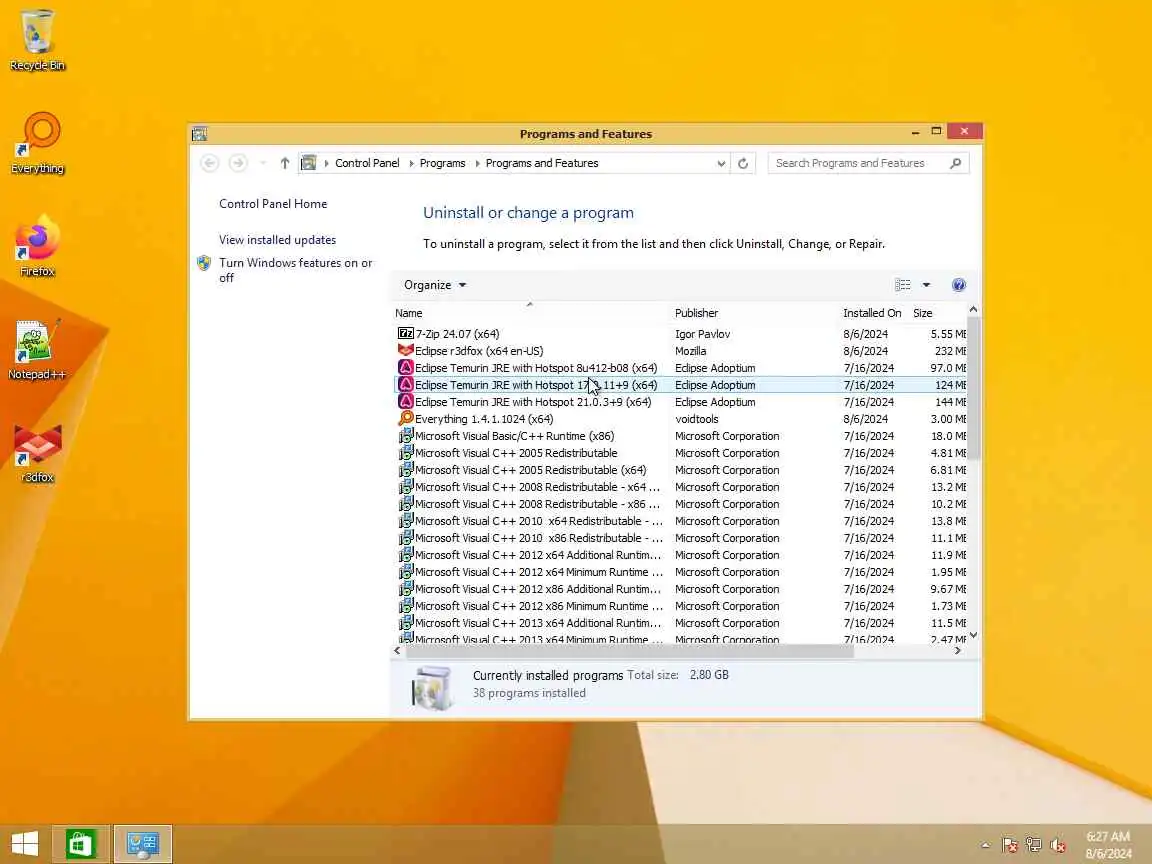Select Visual C++ 2008 Redistributable - x64 entry
The image size is (1152, 864).
pos(680,487)
